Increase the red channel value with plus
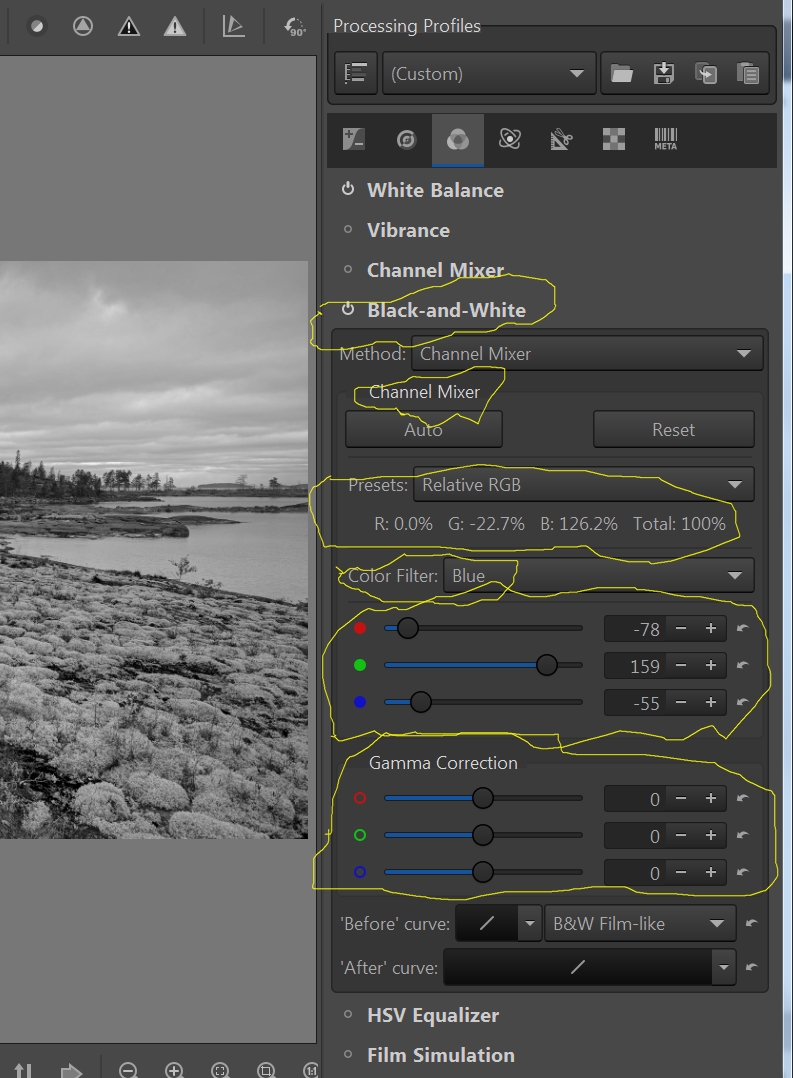Viewport: 793px width, 1078px height. (711, 629)
